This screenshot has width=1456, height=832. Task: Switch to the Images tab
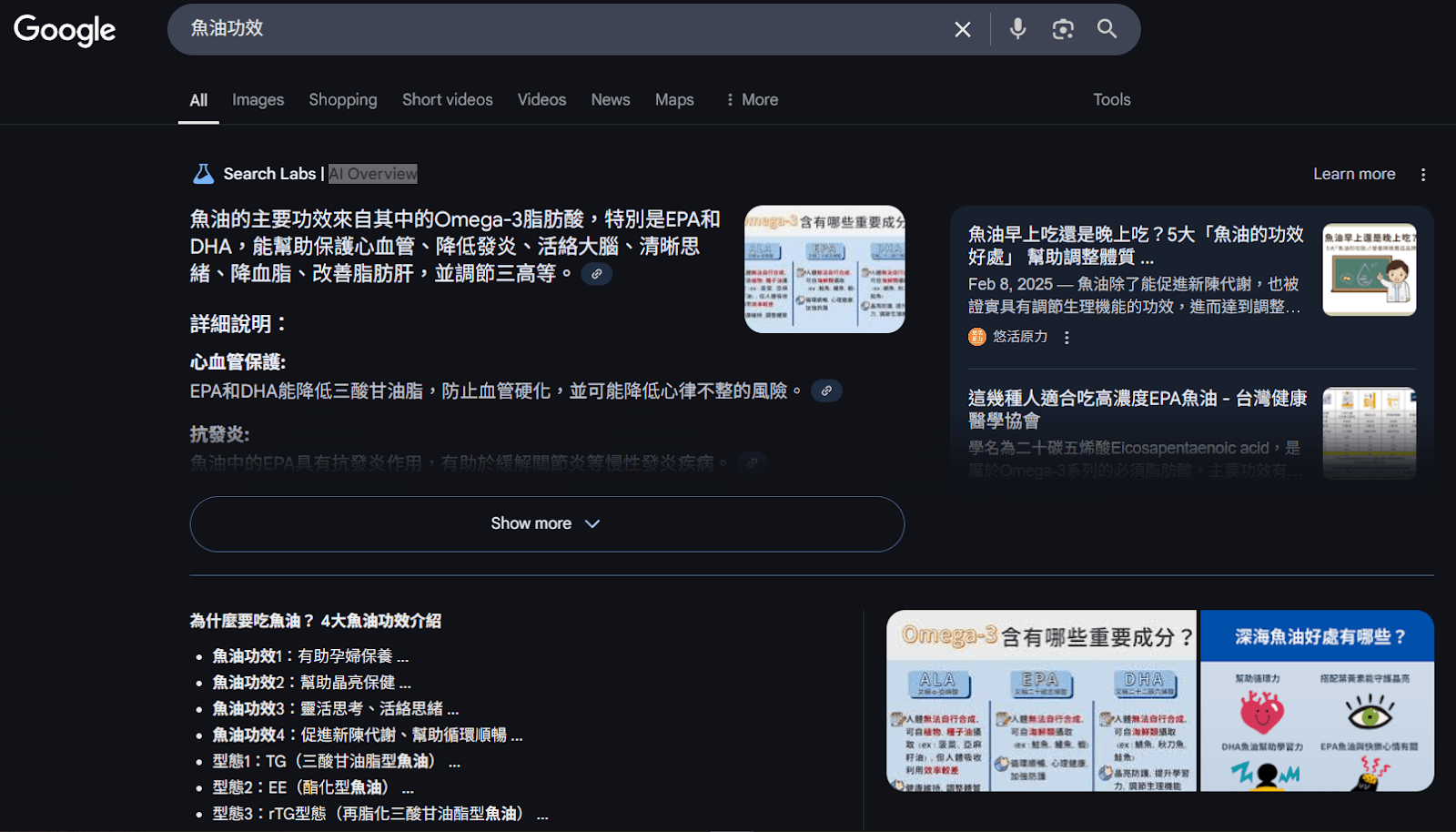tap(258, 99)
